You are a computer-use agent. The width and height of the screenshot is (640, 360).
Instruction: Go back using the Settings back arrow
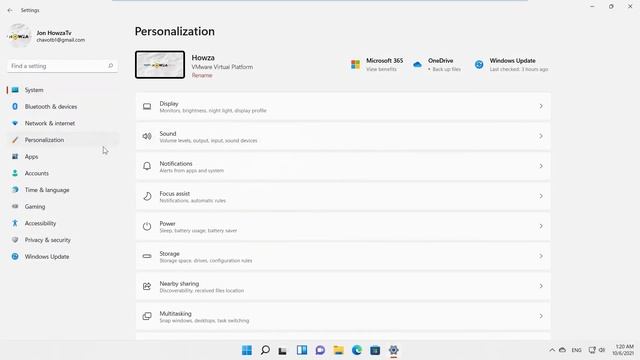[10, 10]
